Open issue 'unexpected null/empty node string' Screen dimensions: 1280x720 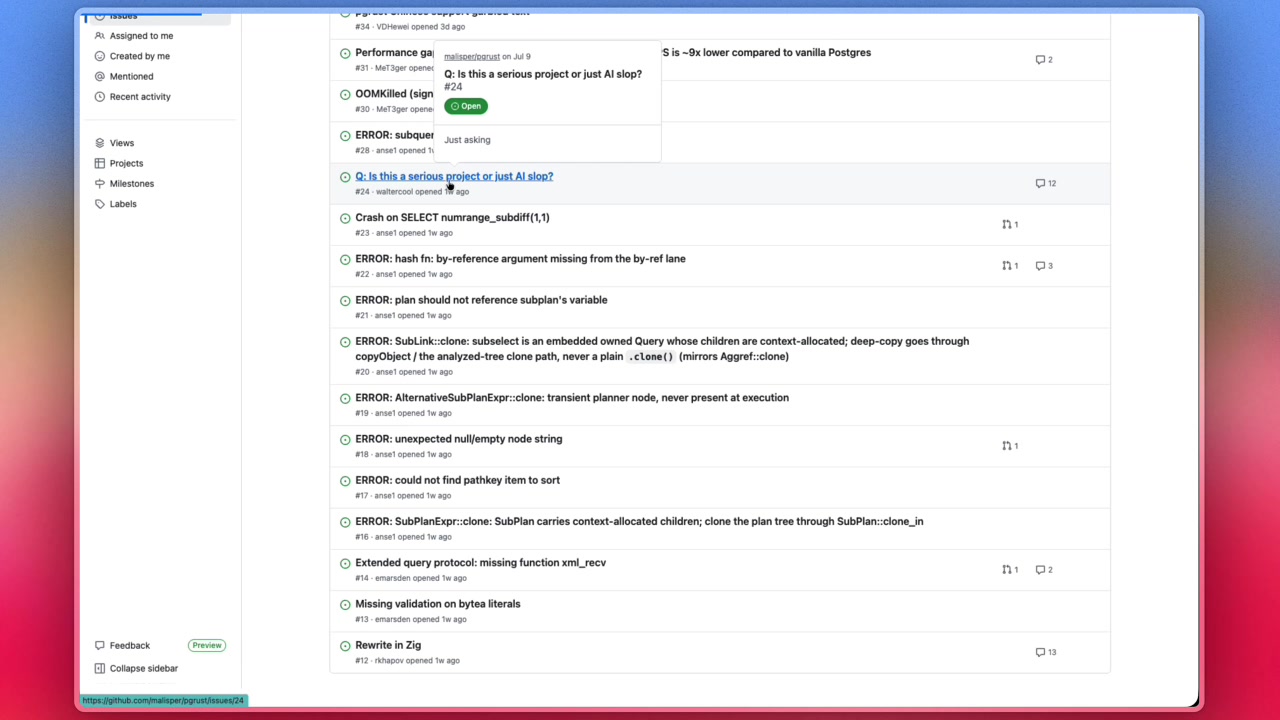click(x=459, y=439)
